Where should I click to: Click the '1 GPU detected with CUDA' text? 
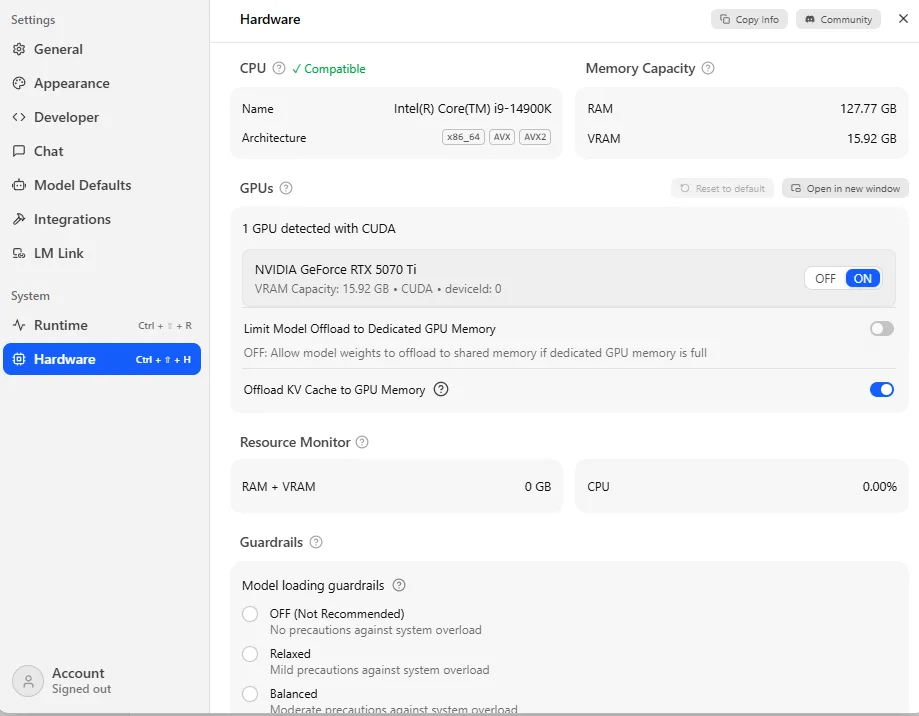[x=319, y=229]
